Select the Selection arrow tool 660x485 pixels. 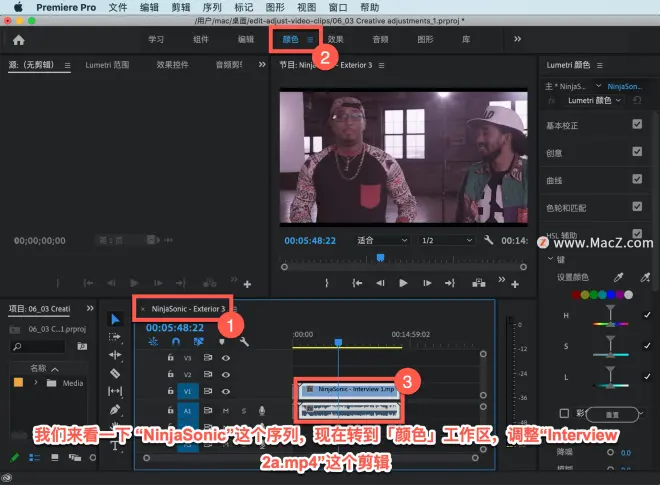pos(115,319)
